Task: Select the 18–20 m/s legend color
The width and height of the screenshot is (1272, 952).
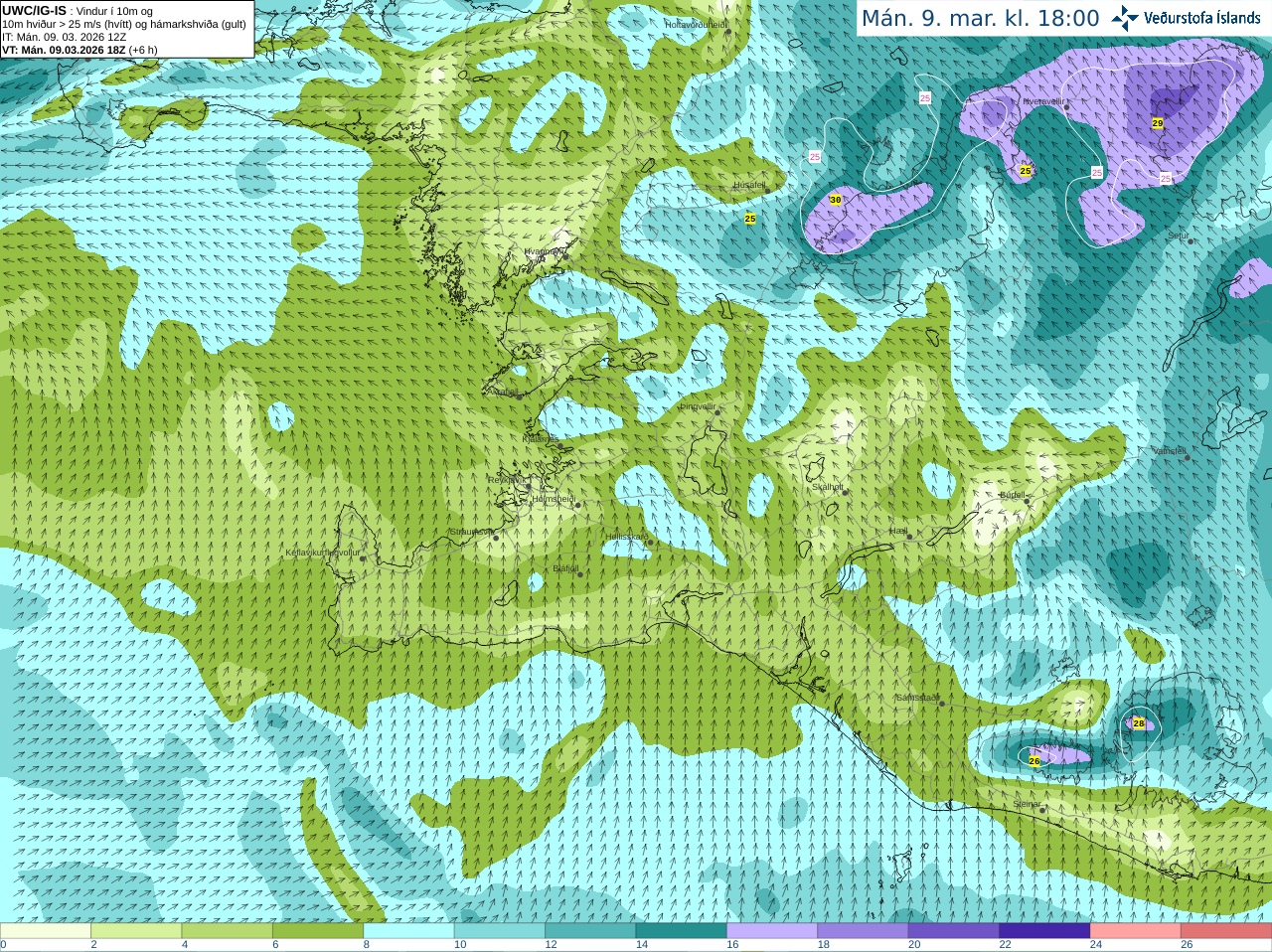Action: coord(864,931)
